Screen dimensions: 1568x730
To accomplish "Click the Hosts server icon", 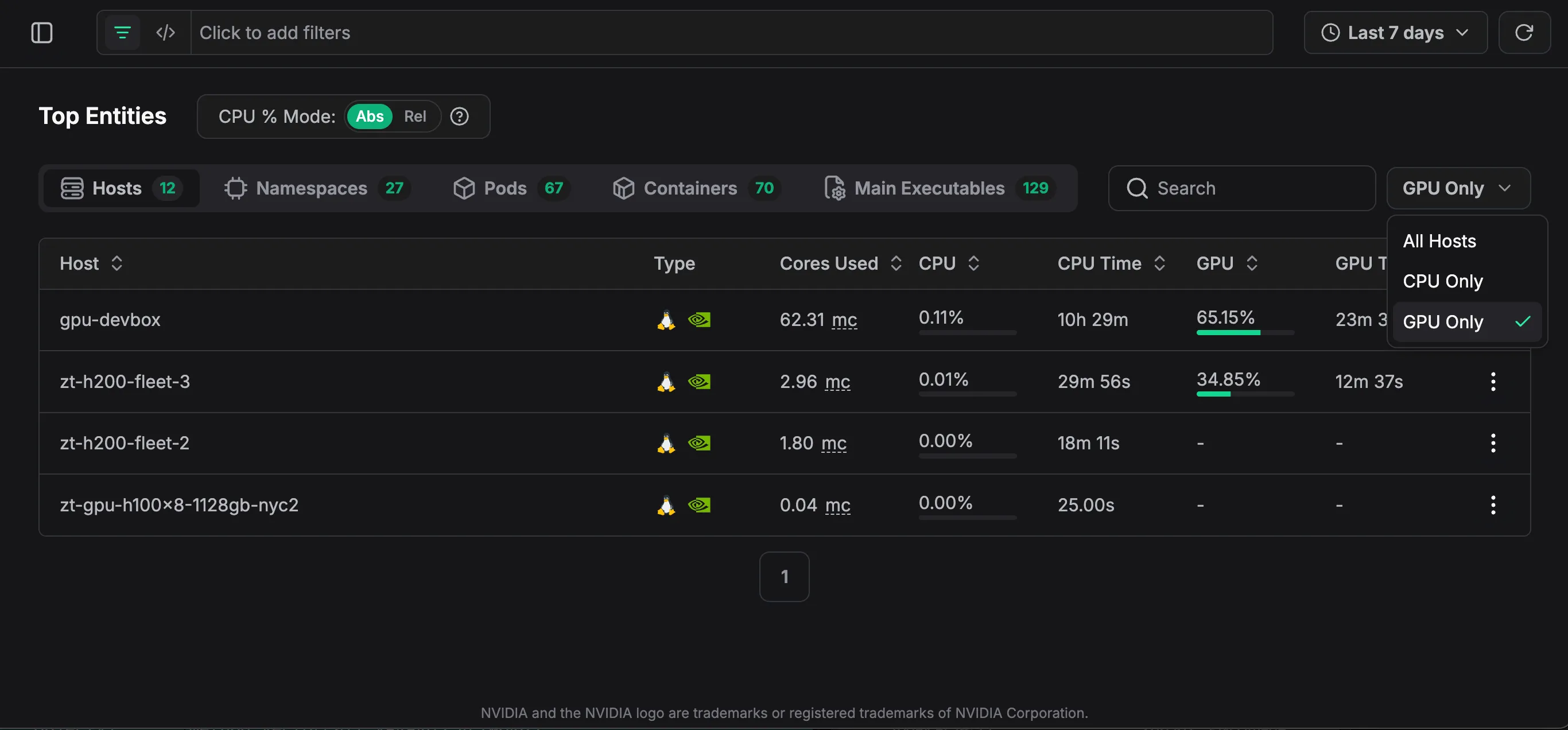I will click(71, 188).
